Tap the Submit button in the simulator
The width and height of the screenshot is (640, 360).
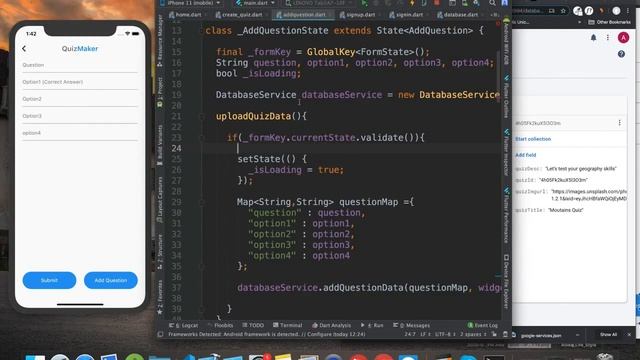(x=49, y=280)
